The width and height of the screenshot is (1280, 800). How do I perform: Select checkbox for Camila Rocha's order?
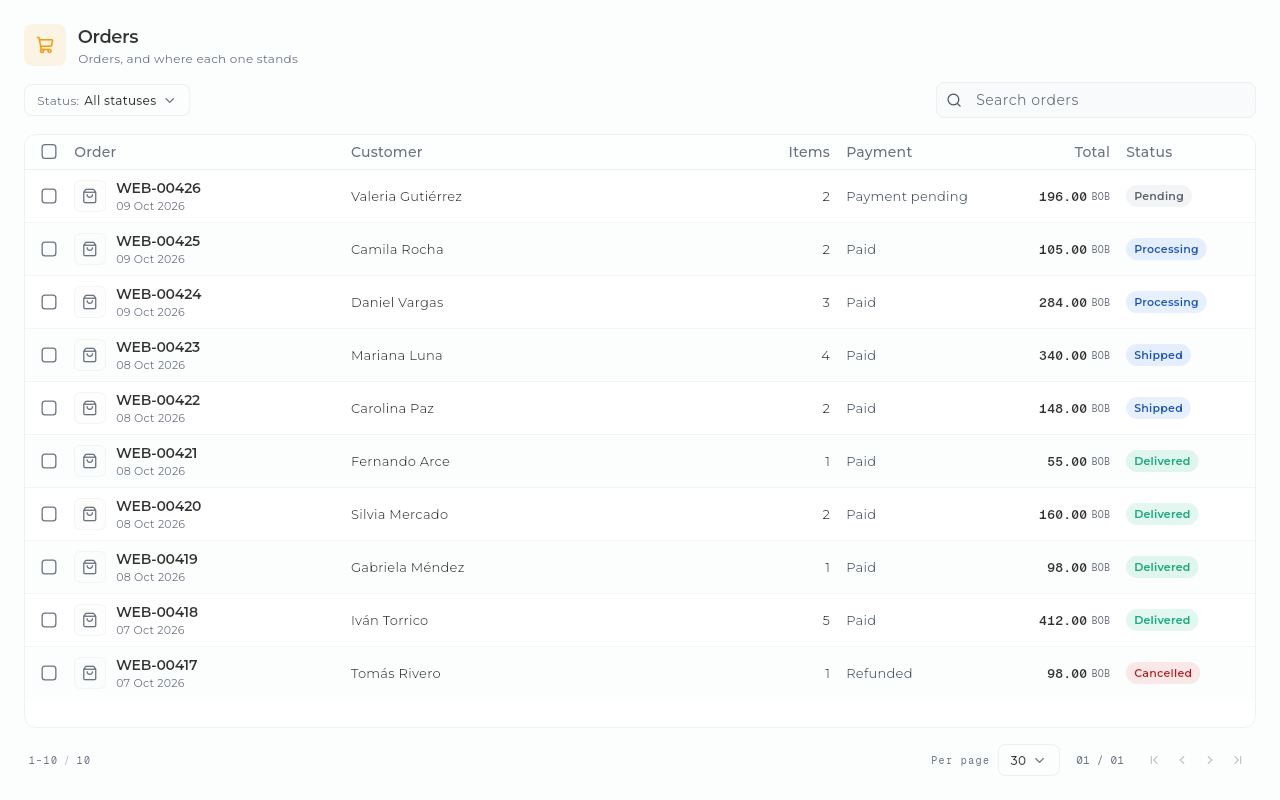tap(49, 249)
